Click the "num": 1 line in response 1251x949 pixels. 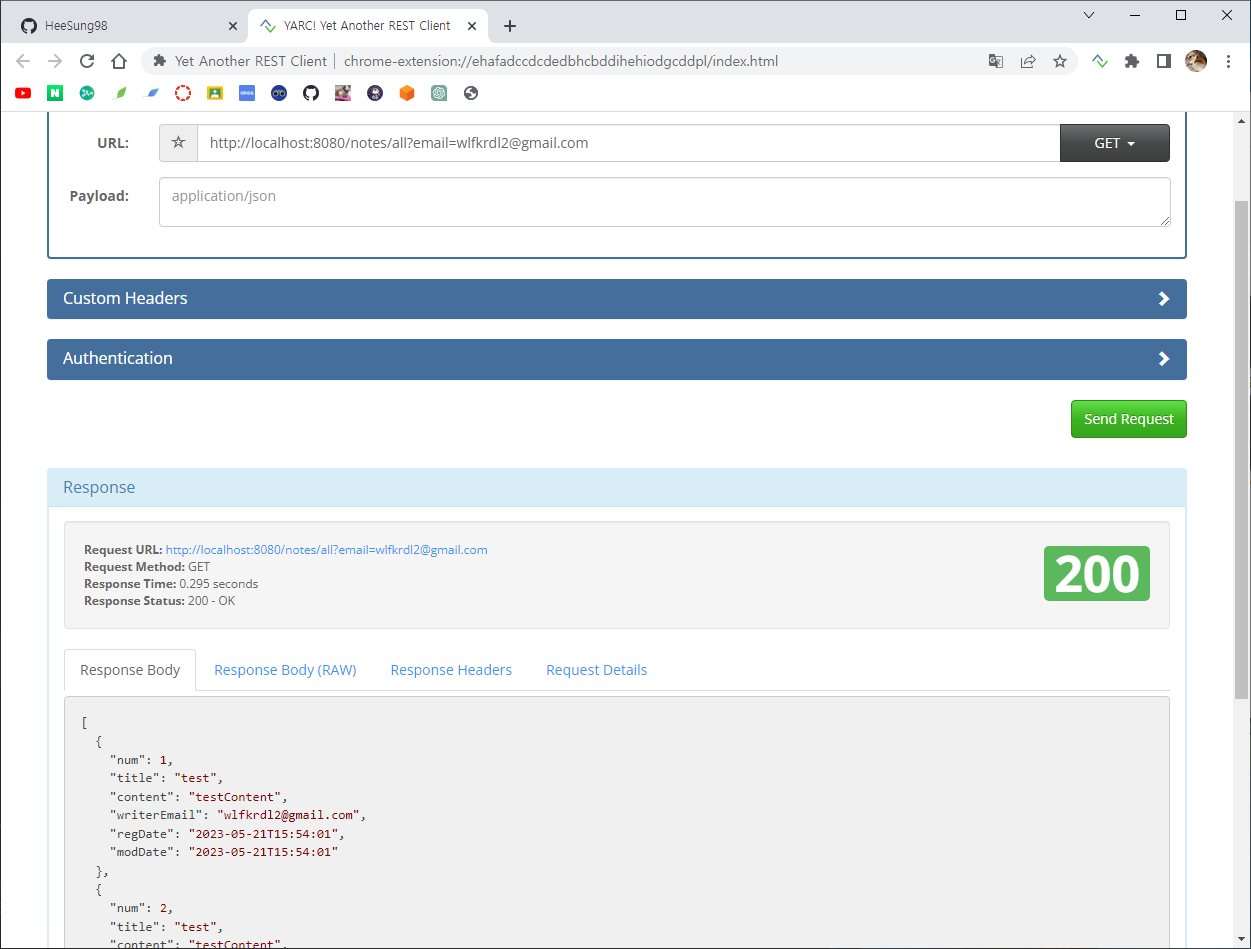click(141, 760)
